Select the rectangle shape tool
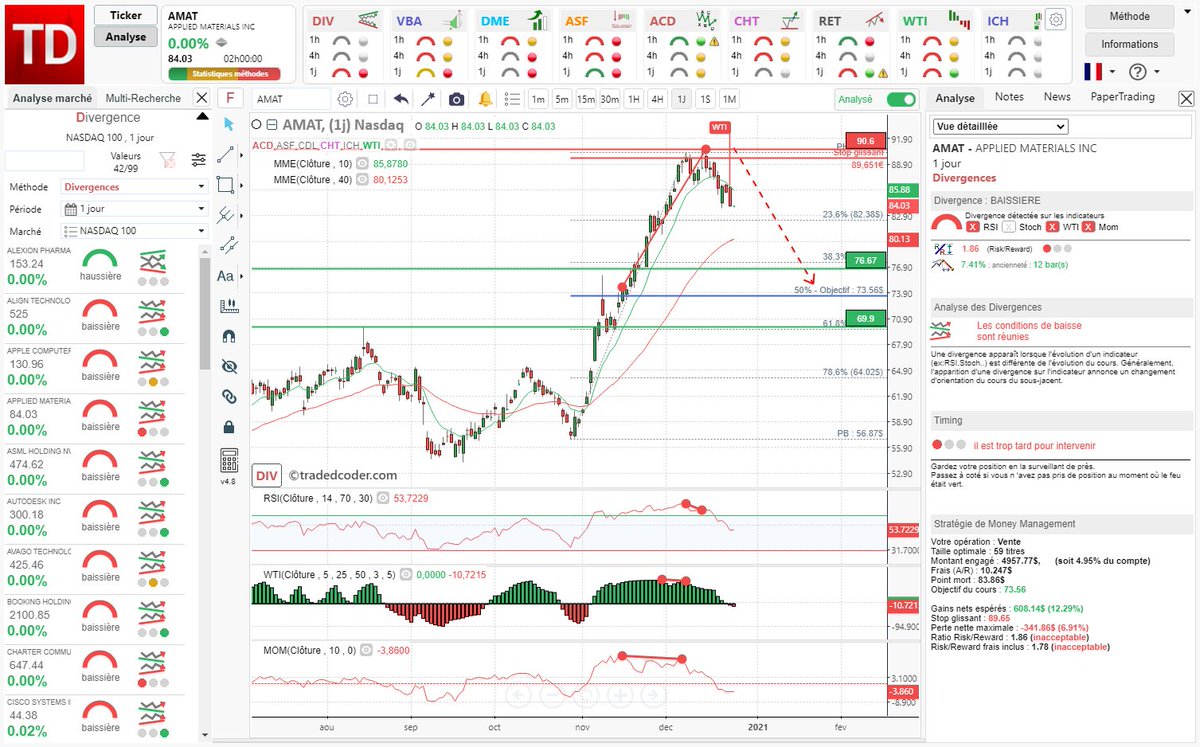Screen dimensions: 1200x747 (x=226, y=185)
